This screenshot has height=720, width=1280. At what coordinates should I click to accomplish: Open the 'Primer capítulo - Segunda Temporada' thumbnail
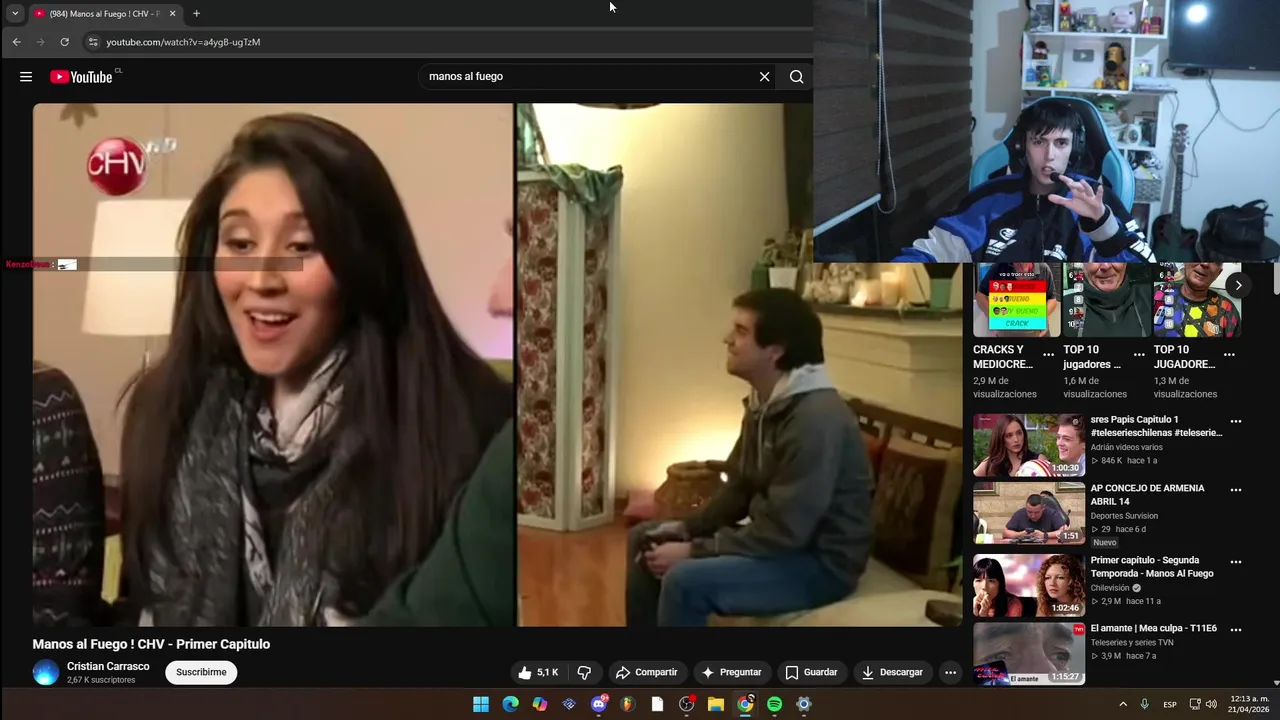click(x=1029, y=585)
